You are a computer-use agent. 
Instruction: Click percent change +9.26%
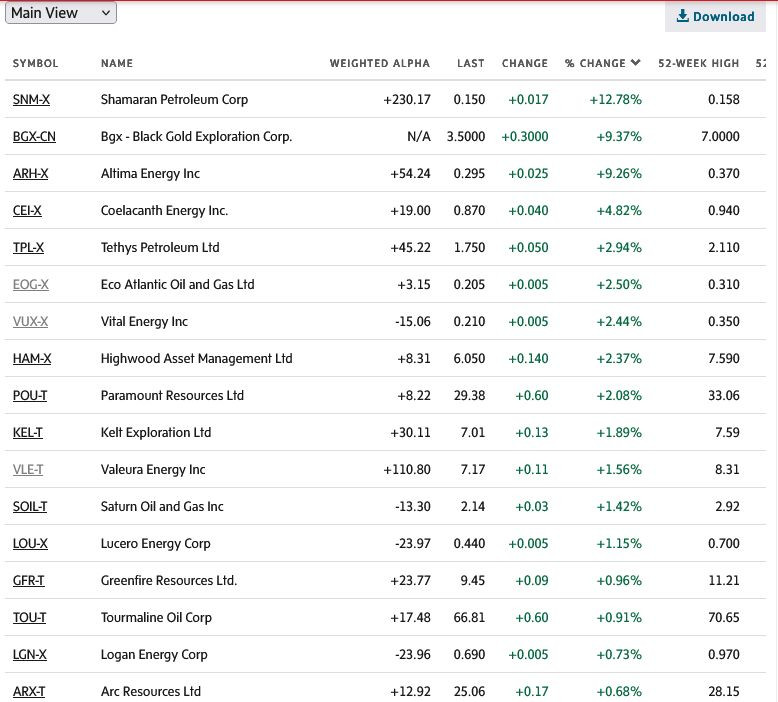click(x=619, y=174)
